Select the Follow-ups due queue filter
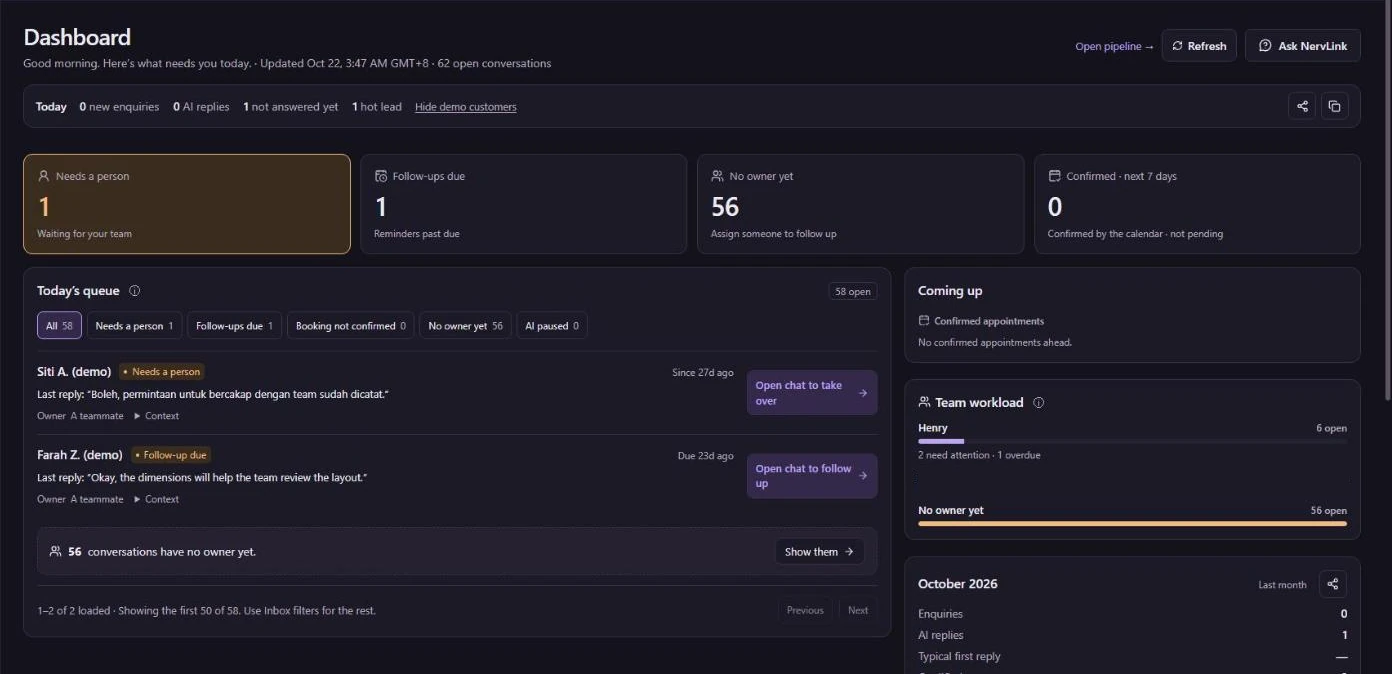 234,326
